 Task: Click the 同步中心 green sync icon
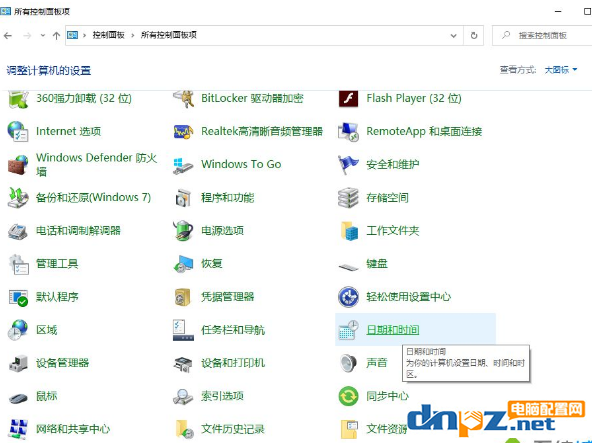(x=348, y=396)
